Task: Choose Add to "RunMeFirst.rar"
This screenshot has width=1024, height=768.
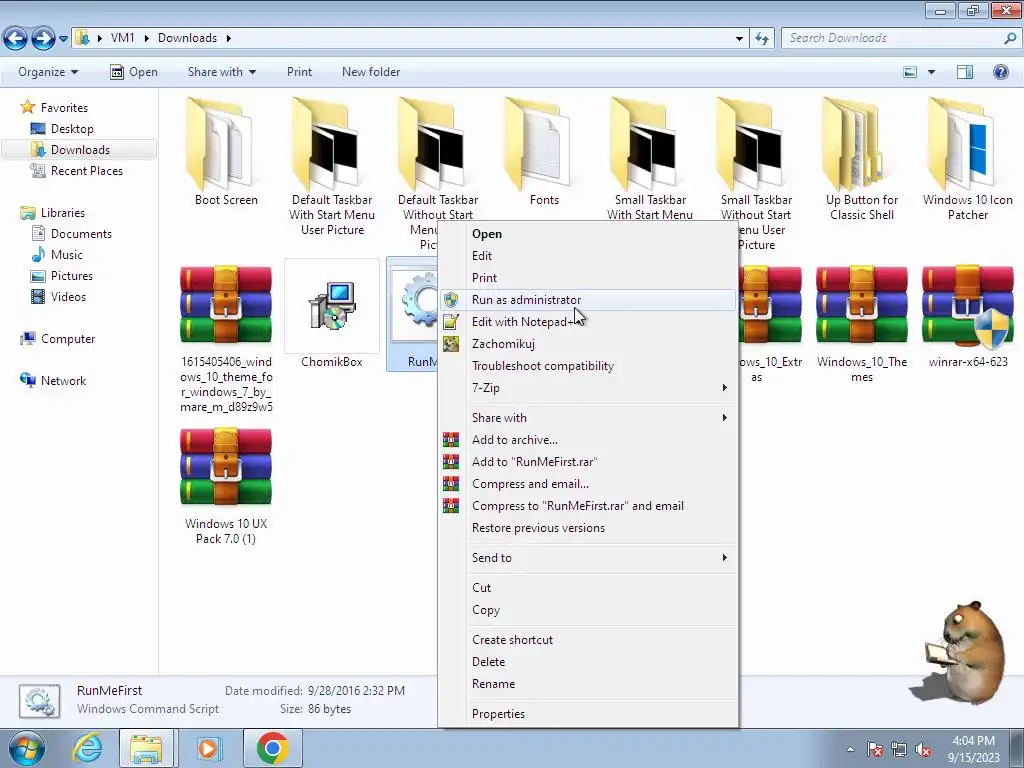Action: [588, 462]
